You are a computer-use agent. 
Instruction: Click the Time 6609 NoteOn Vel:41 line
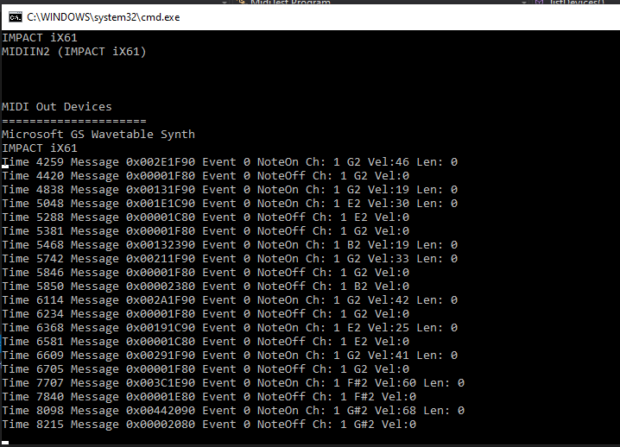(229, 355)
